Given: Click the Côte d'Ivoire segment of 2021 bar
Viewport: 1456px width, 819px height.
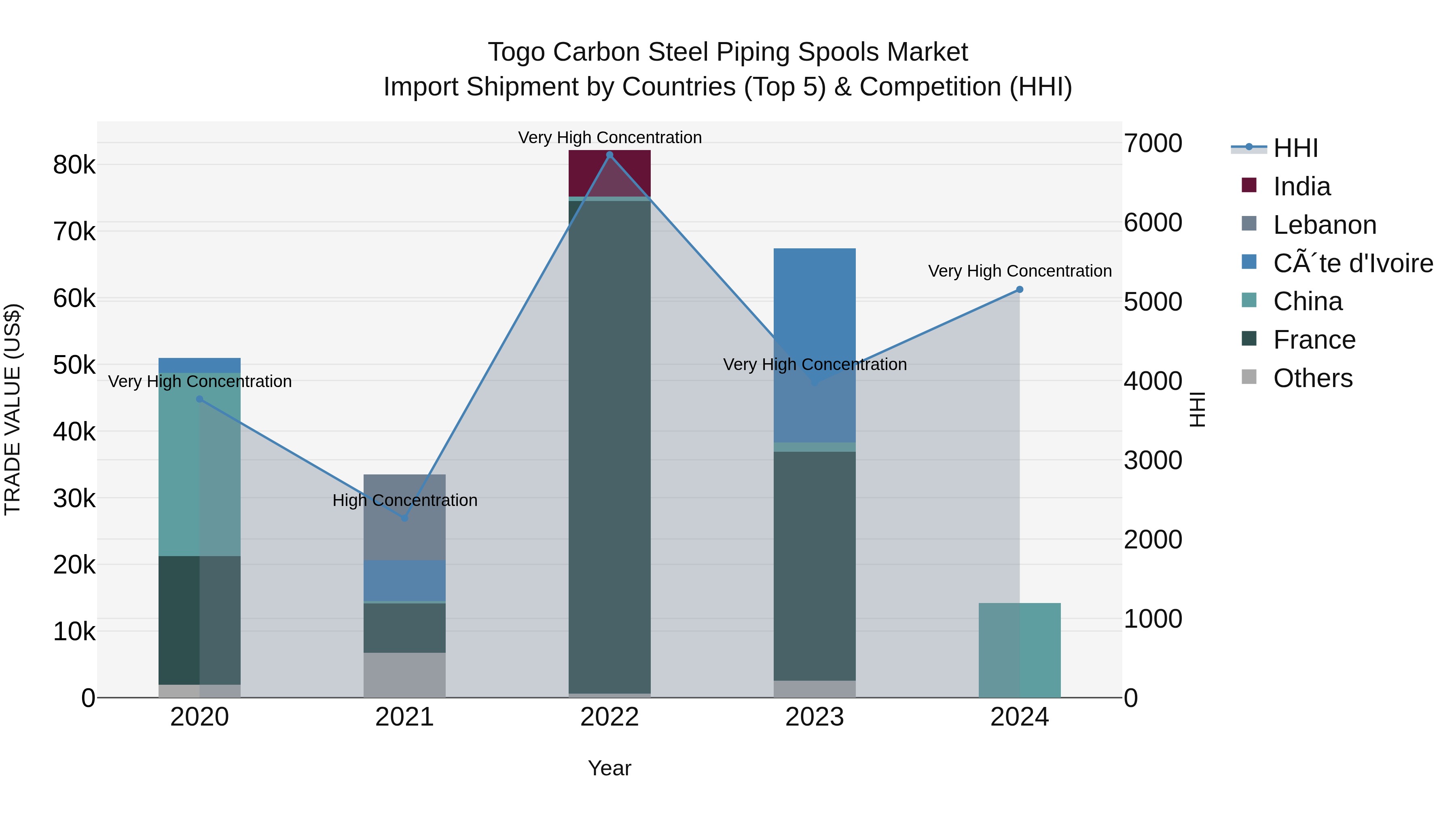Looking at the screenshot, I should tap(405, 580).
